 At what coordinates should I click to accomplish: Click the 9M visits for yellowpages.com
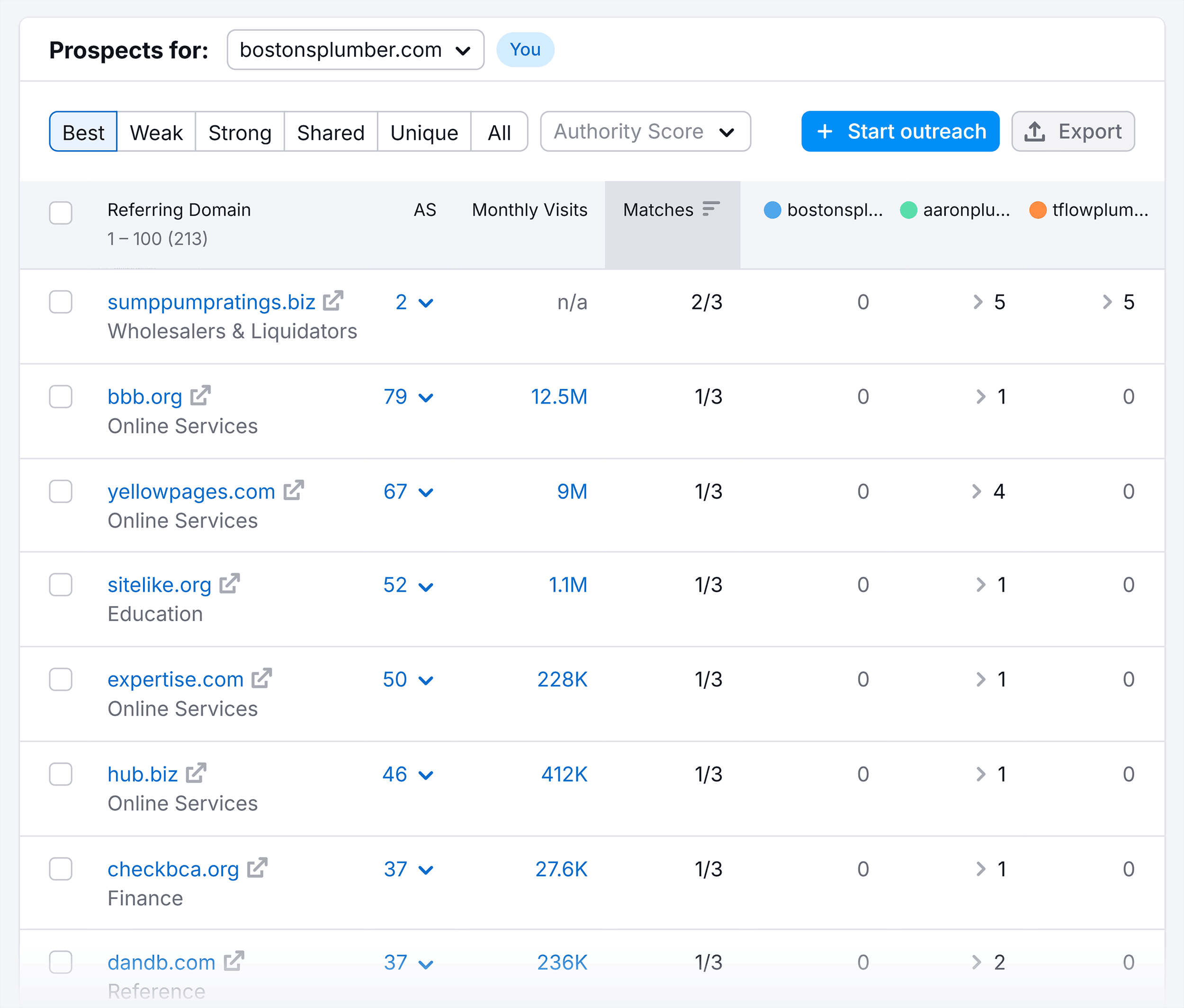click(x=572, y=491)
